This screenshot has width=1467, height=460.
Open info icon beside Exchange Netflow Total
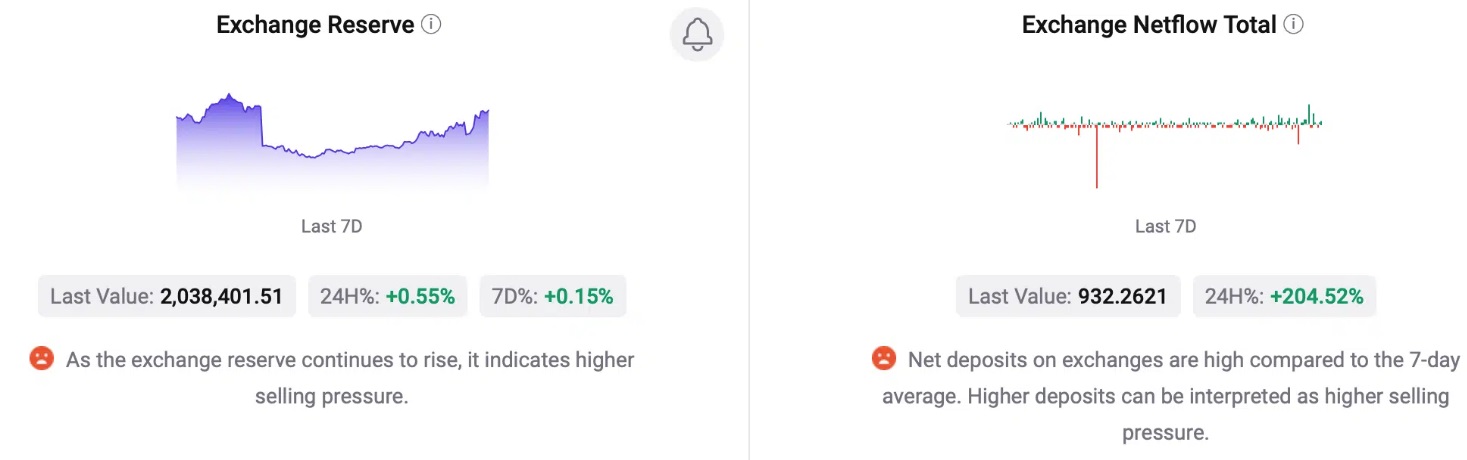(x=1293, y=25)
